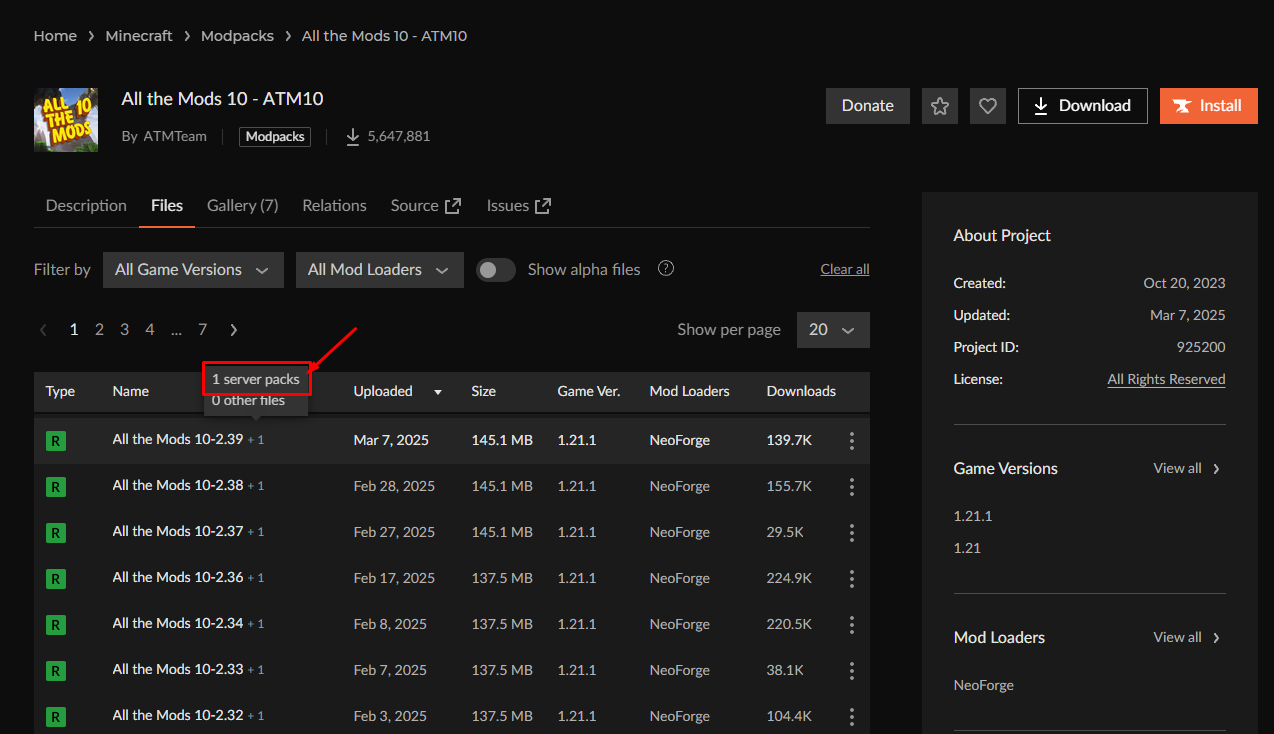
Task: Sort by the Uploaded column arrow
Action: click(437, 392)
